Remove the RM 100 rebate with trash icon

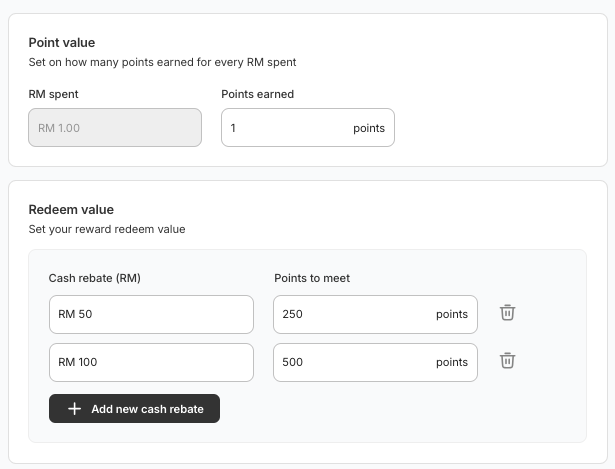[x=507, y=361]
